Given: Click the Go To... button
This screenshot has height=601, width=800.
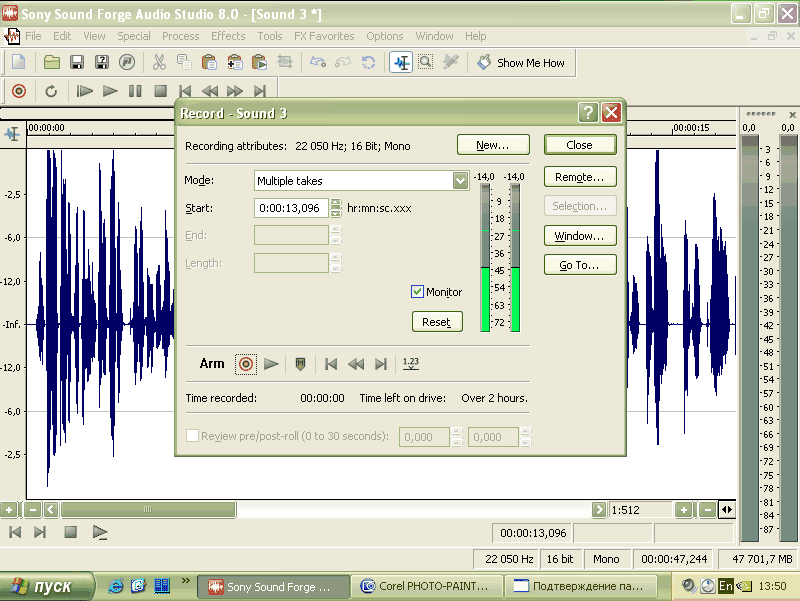Looking at the screenshot, I should point(580,265).
